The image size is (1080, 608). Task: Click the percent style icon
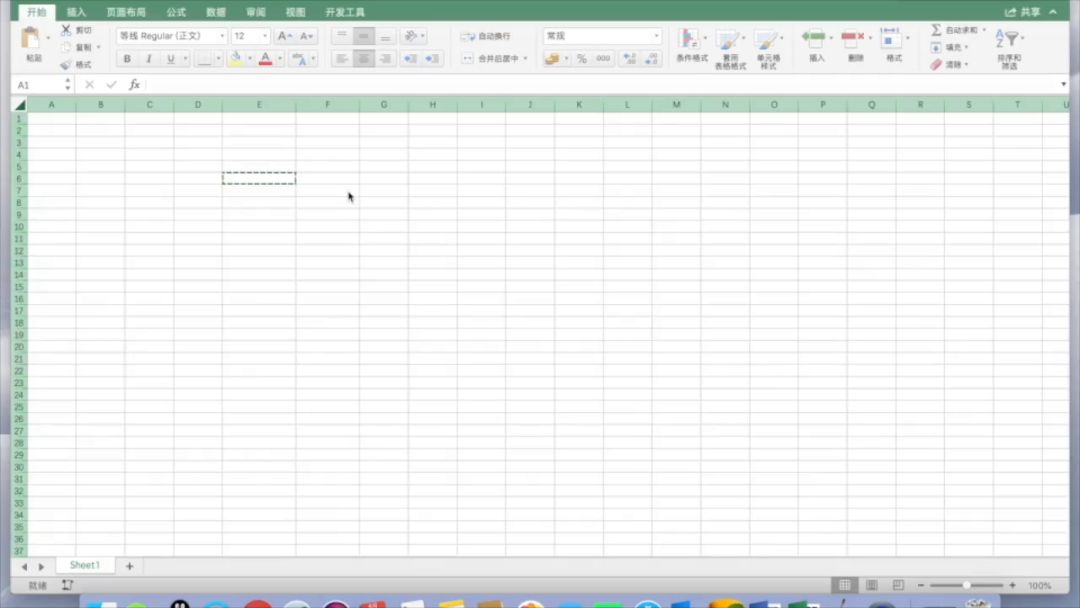pyautogui.click(x=581, y=59)
